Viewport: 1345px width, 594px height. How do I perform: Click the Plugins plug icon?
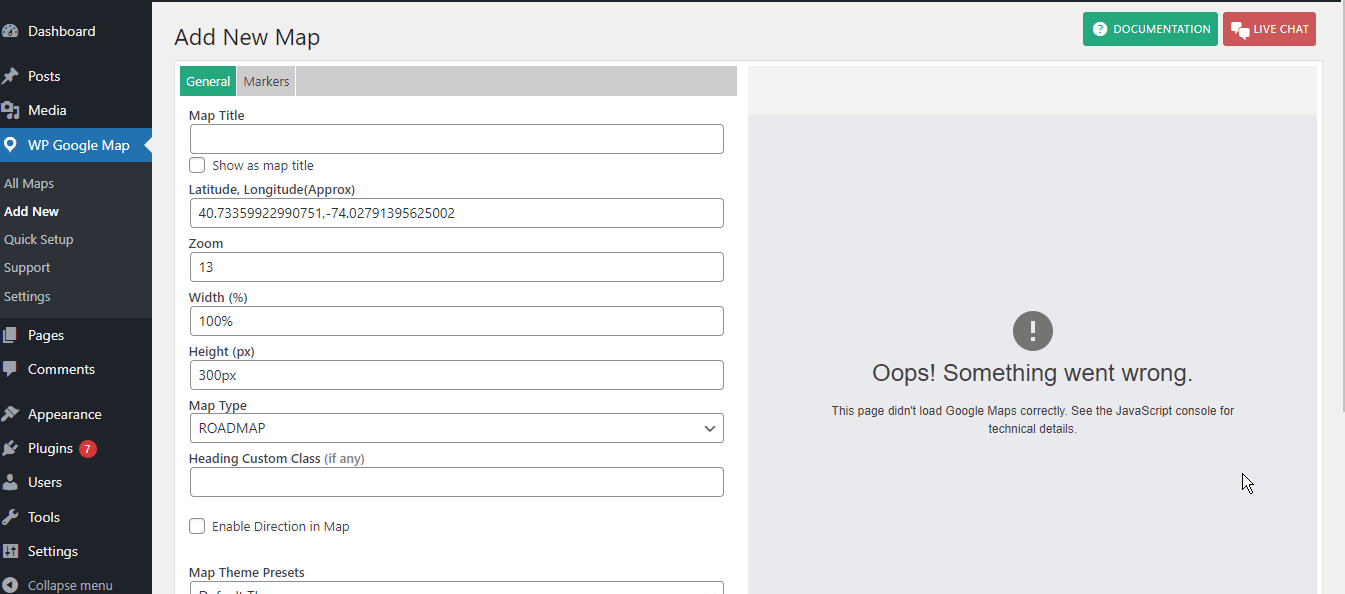[x=11, y=448]
